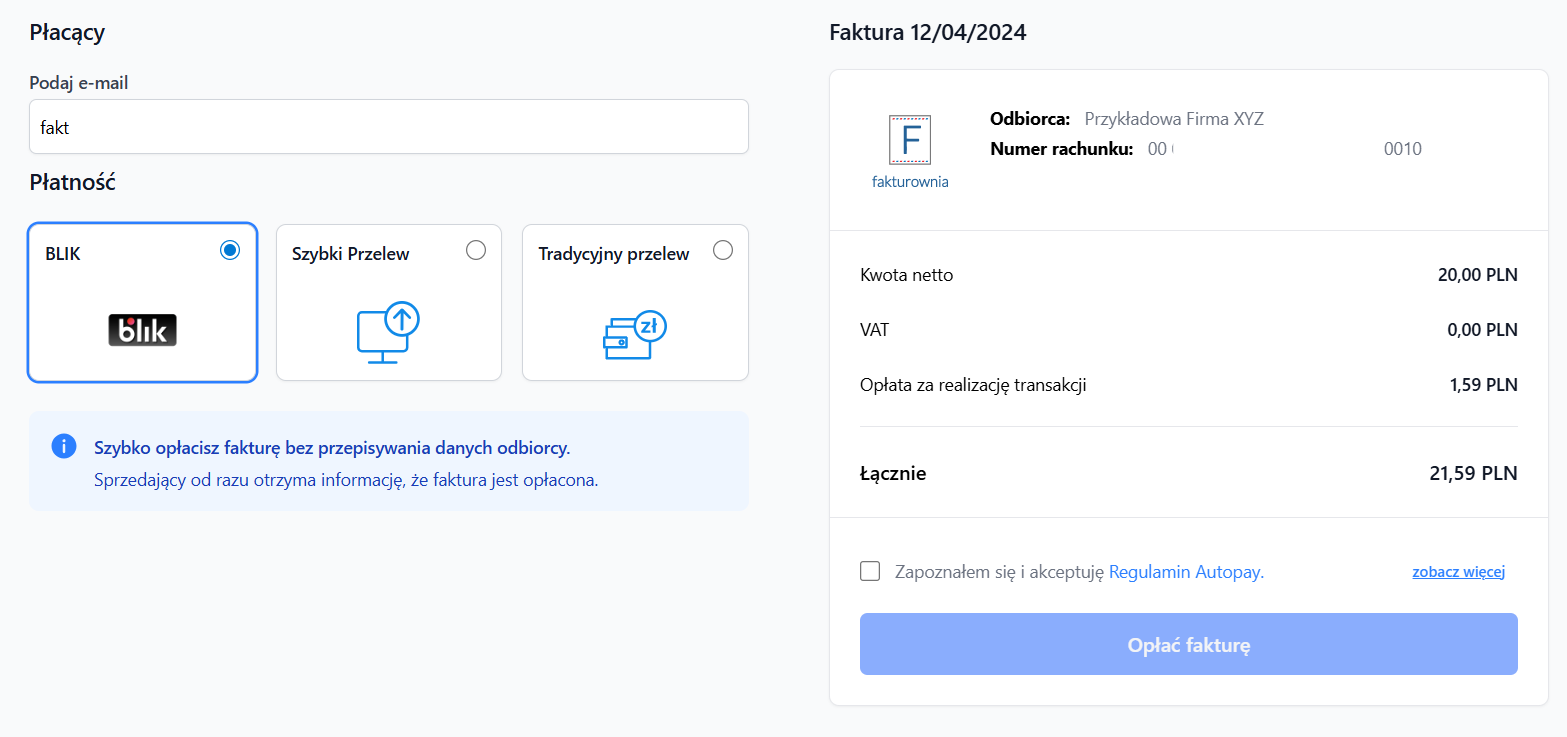
Task: Click the Płatność heading
Action: 72,183
